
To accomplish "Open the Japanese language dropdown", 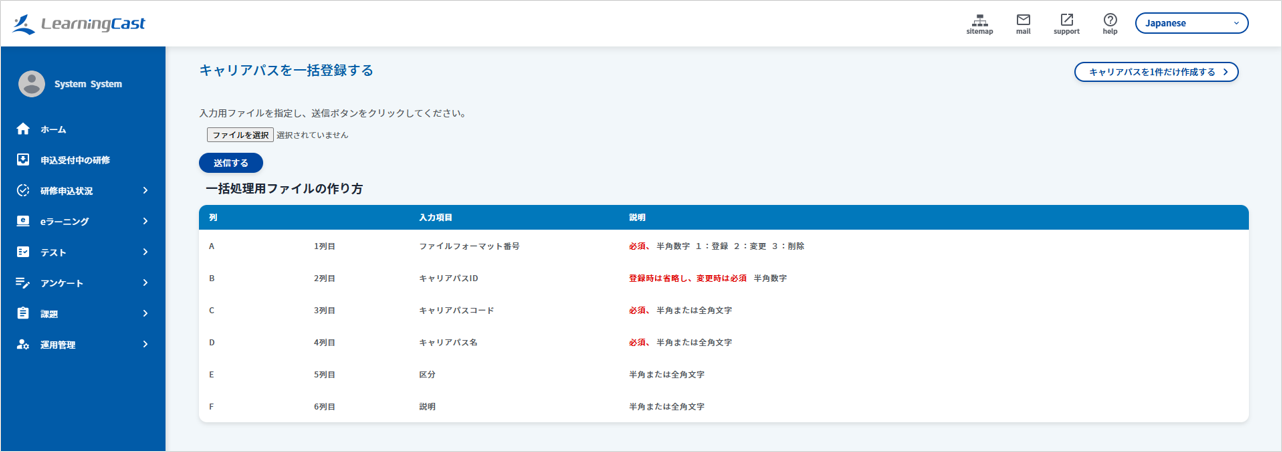I will tap(1191, 23).
